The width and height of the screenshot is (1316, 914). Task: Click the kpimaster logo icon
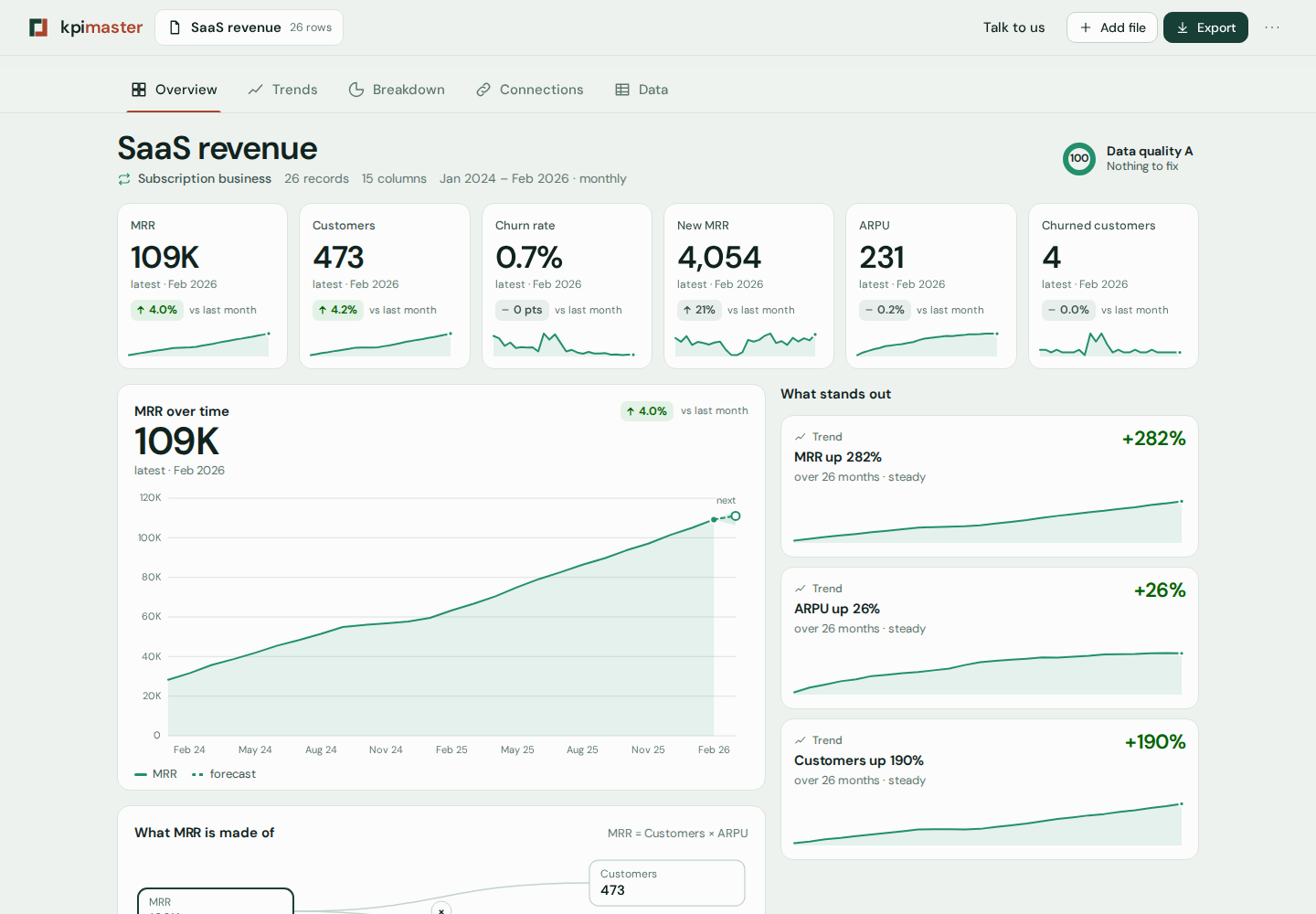coord(38,27)
